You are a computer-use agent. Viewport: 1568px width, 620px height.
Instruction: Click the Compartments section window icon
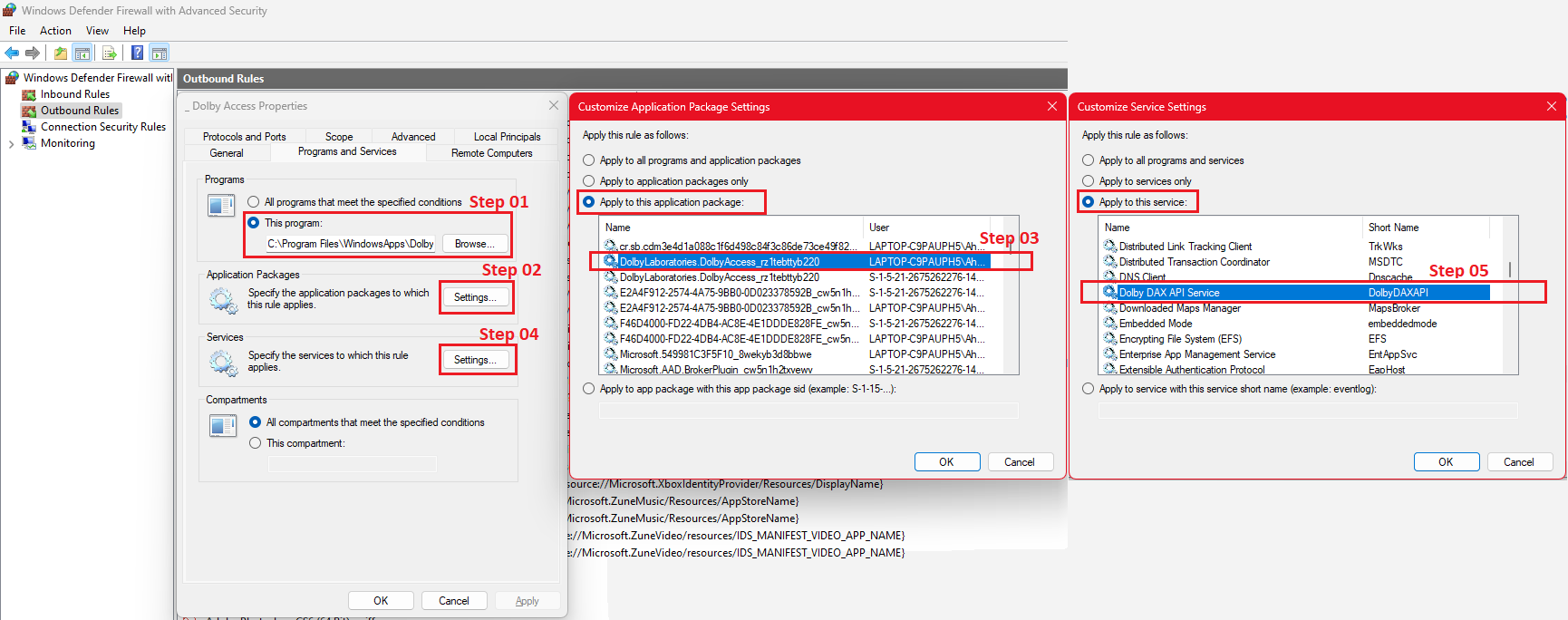tap(222, 426)
